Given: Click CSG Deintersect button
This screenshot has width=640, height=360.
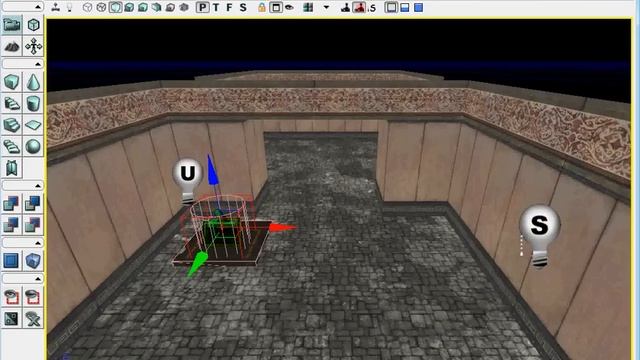Looking at the screenshot, I should [33, 225].
